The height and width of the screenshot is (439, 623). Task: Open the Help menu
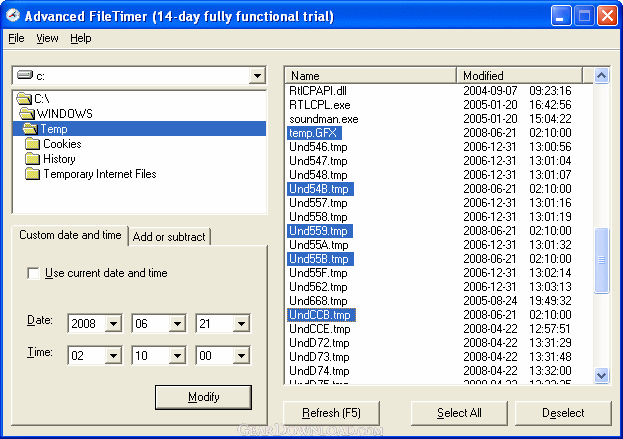pyautogui.click(x=81, y=38)
